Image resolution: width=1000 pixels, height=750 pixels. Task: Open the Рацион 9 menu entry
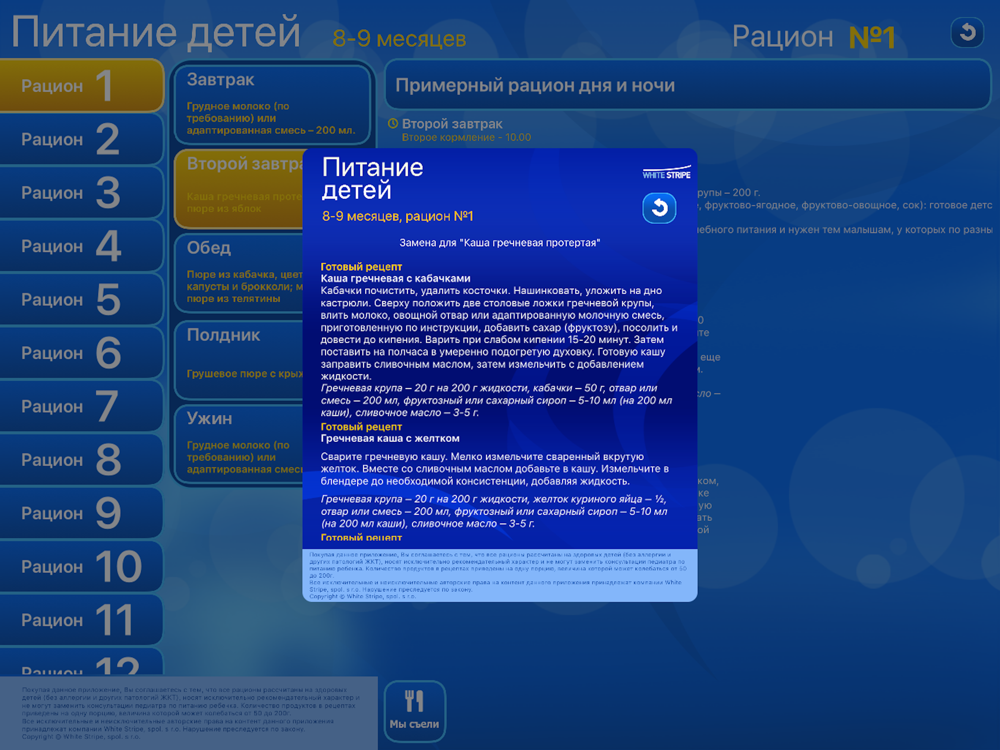(81, 513)
